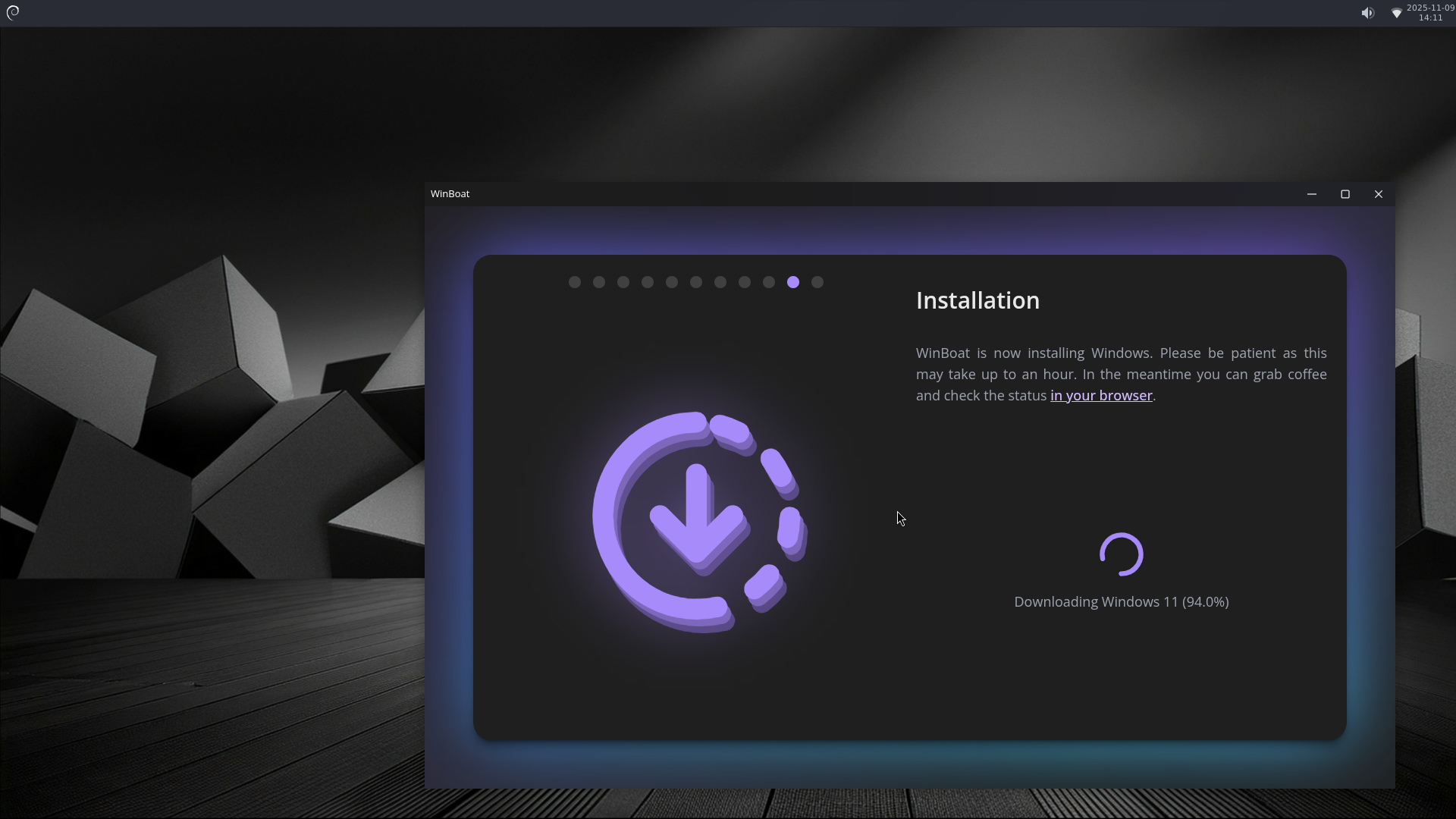Click the Installation heading

[x=977, y=301]
